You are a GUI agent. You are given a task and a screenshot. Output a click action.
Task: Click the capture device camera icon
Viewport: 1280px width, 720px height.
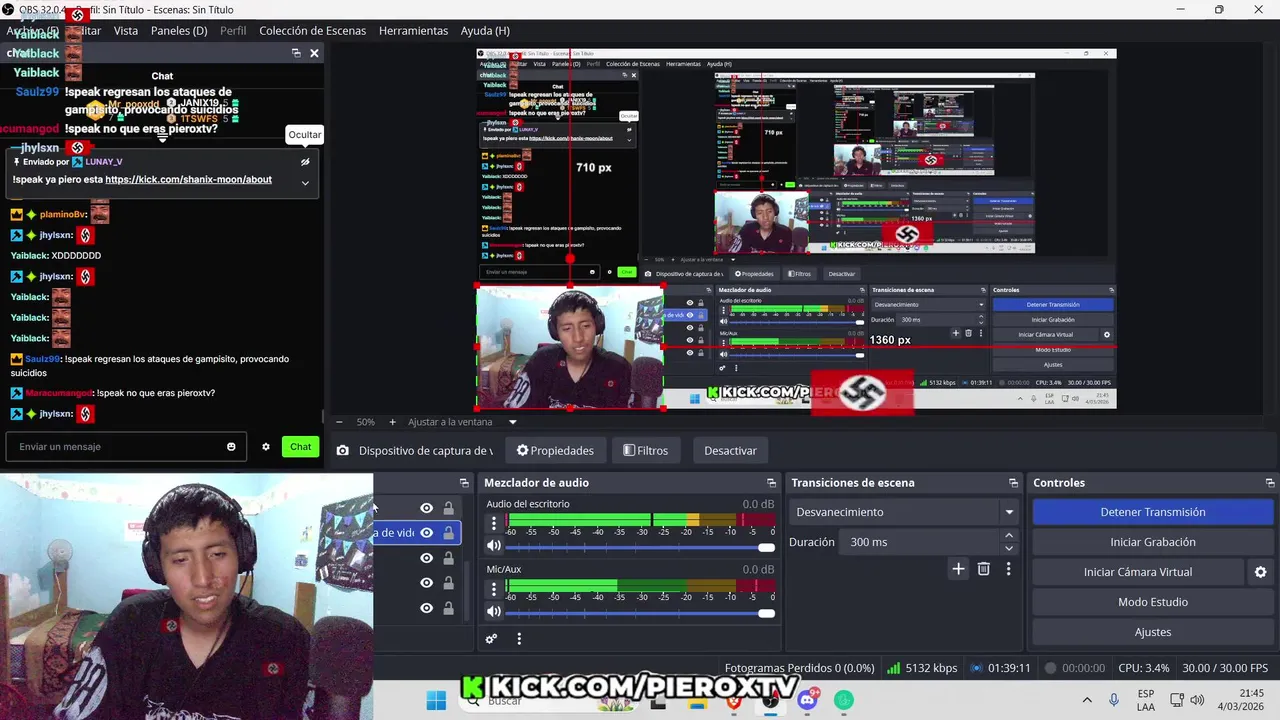pyautogui.click(x=343, y=451)
